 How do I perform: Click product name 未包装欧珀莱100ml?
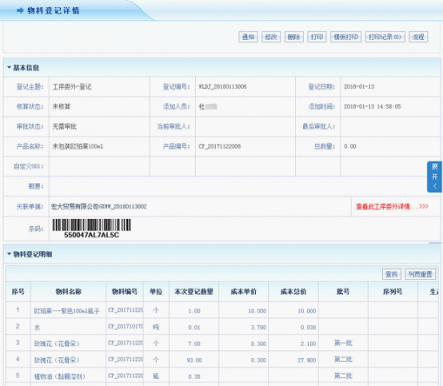(78, 146)
